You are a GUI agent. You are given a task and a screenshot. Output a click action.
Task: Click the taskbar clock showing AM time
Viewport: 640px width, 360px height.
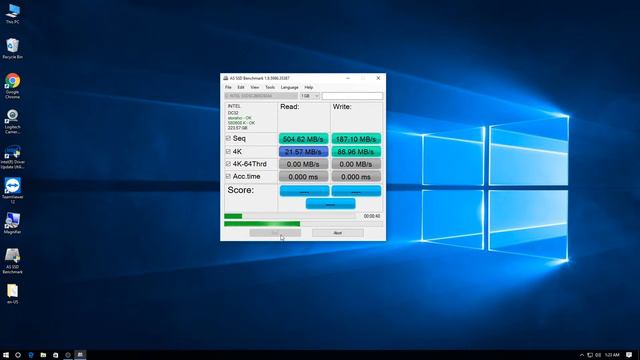(x=612, y=355)
